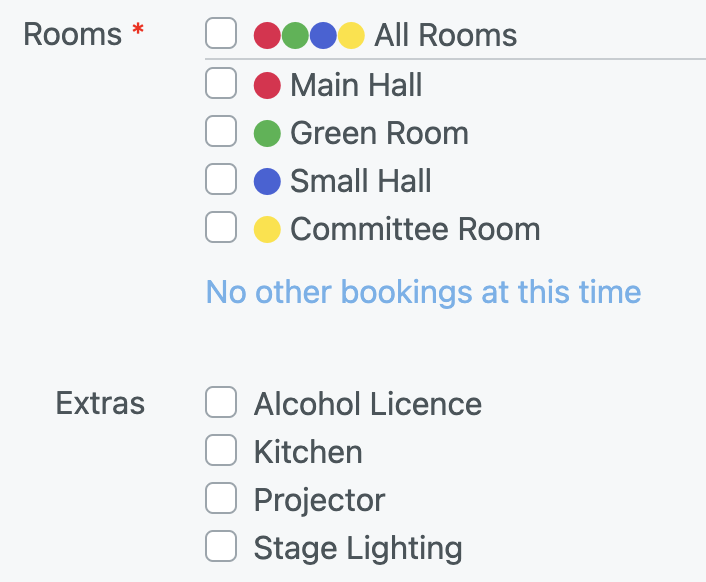Open the 'No other bookings at this time' link
The image size is (706, 582).
423,292
